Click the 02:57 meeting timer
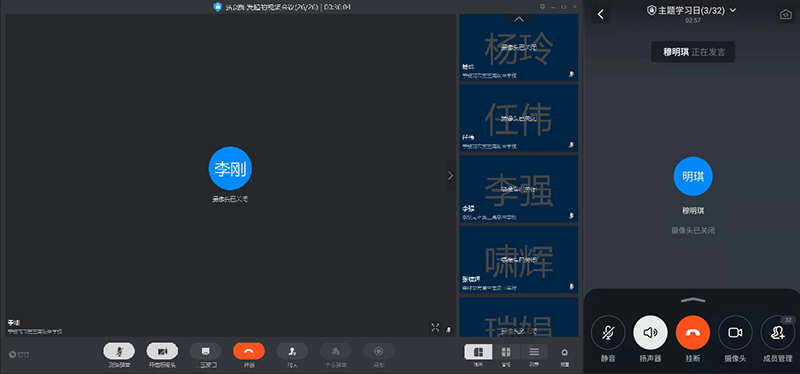This screenshot has width=800, height=374. tap(693, 20)
